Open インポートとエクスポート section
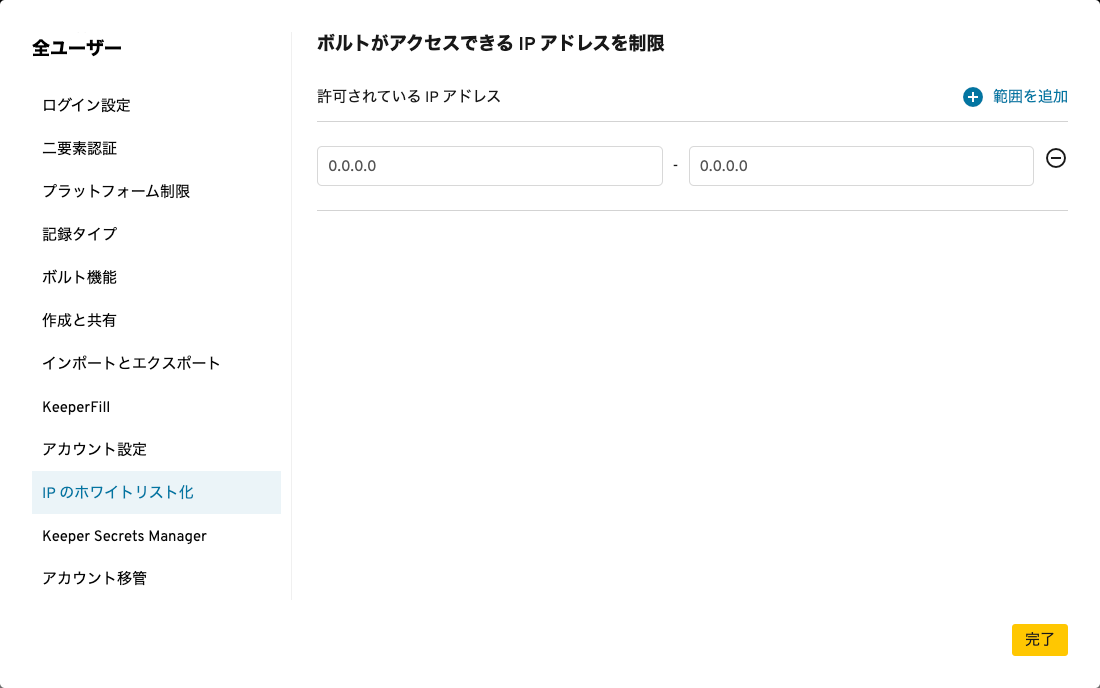This screenshot has height=688, width=1100. click(131, 363)
